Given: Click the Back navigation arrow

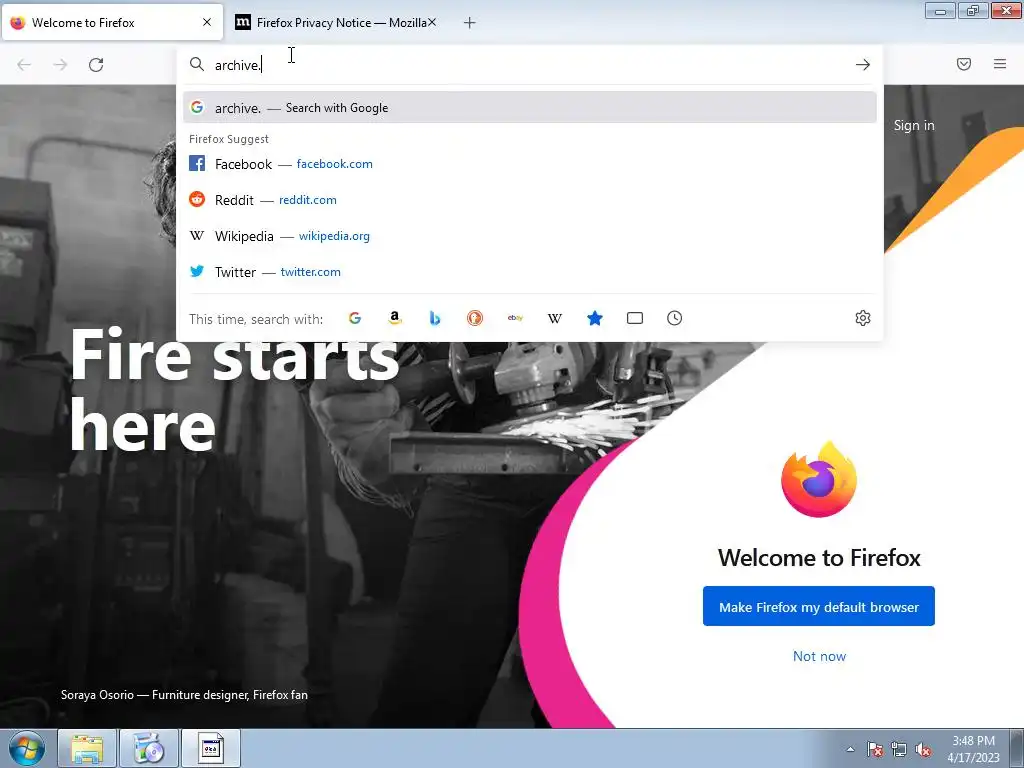Looking at the screenshot, I should coord(24,65).
